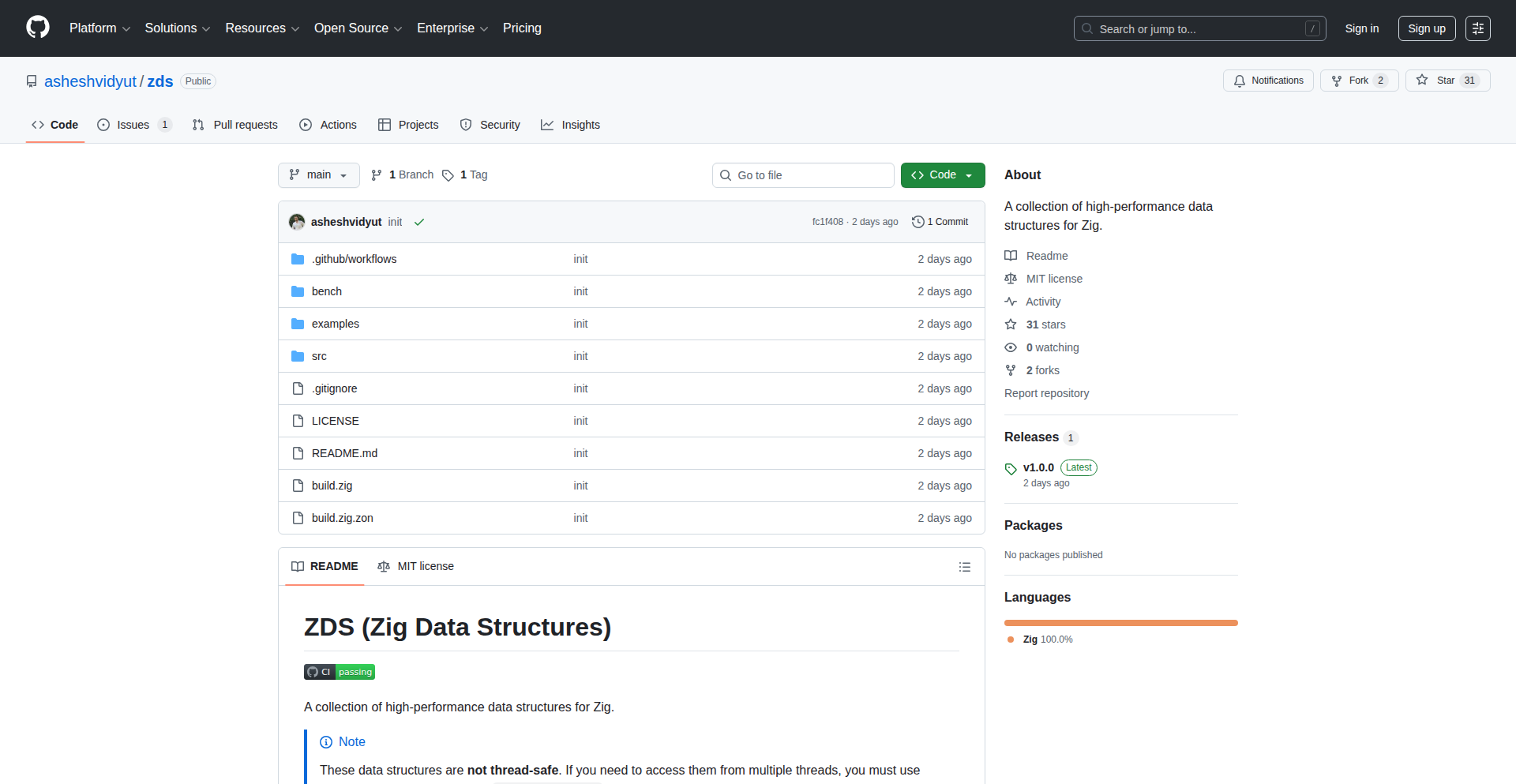
Task: Switch to the Issues tab
Action: [x=133, y=125]
